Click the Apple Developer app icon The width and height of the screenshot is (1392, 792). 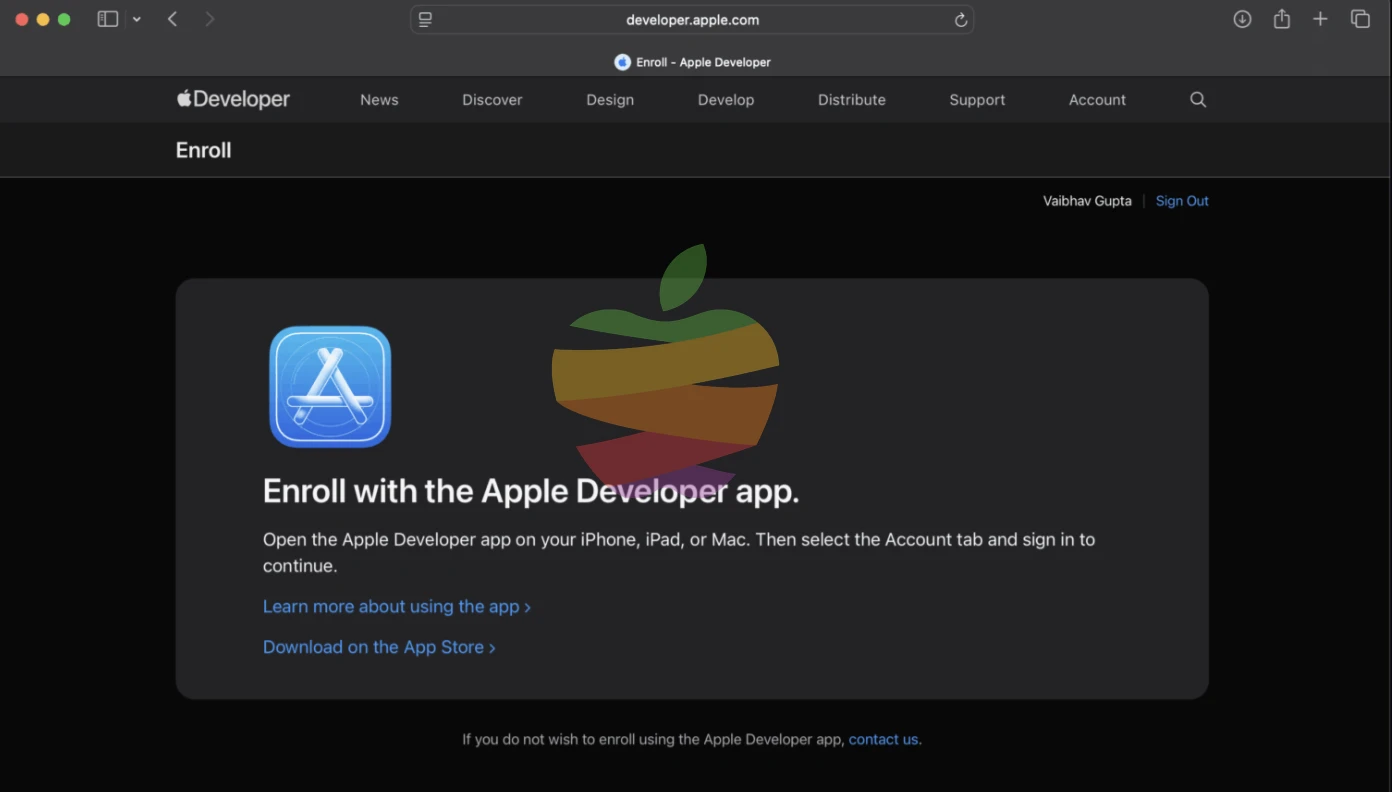(330, 387)
